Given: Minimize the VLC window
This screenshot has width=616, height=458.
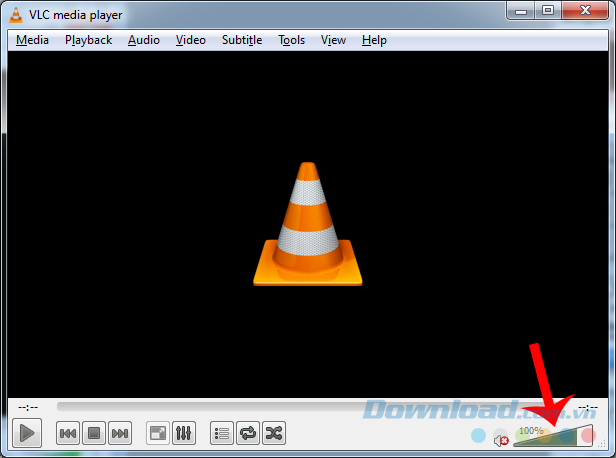Looking at the screenshot, I should (521, 11).
